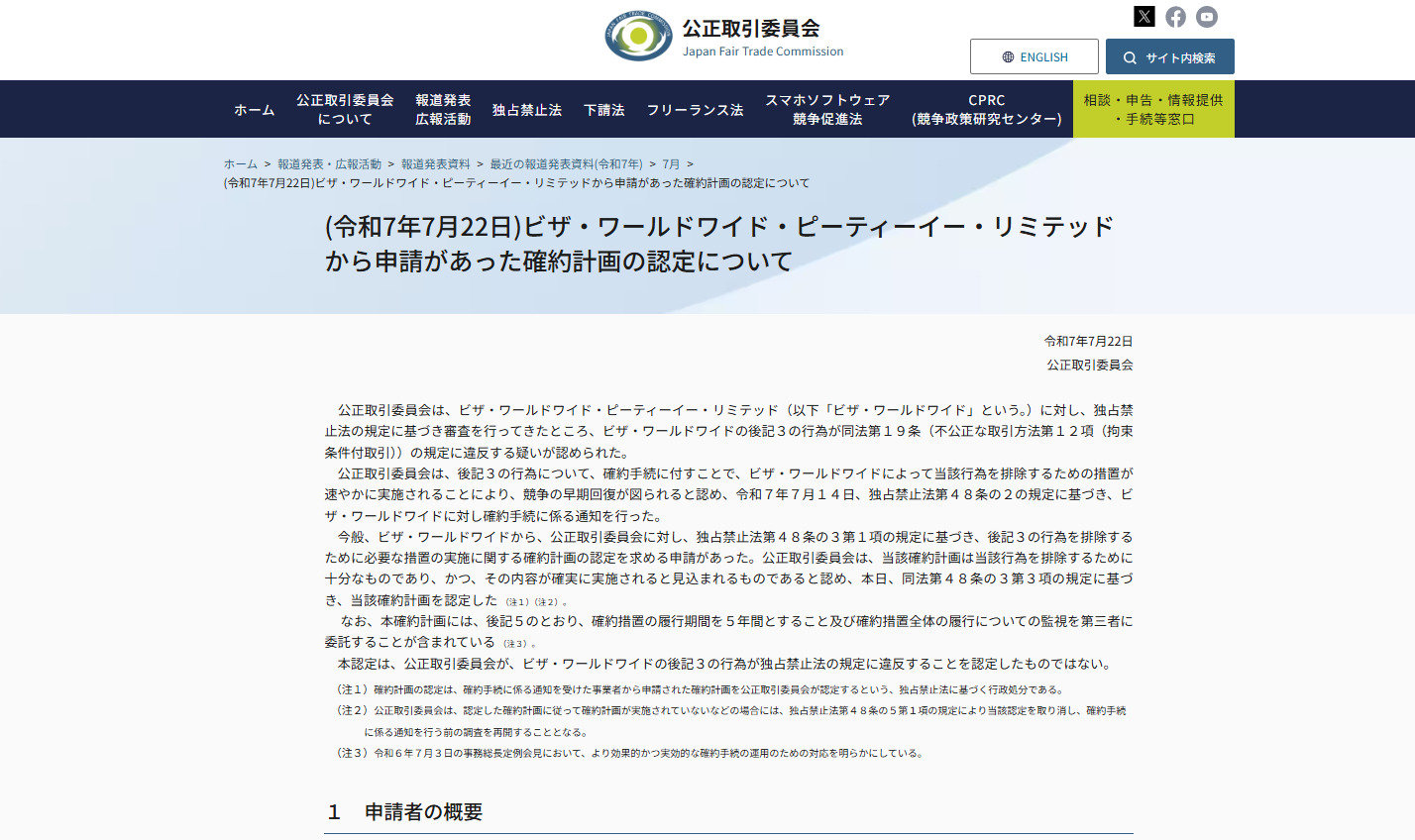Click the globe icon beside ENGLISH
The width and height of the screenshot is (1415, 840).
(1008, 56)
